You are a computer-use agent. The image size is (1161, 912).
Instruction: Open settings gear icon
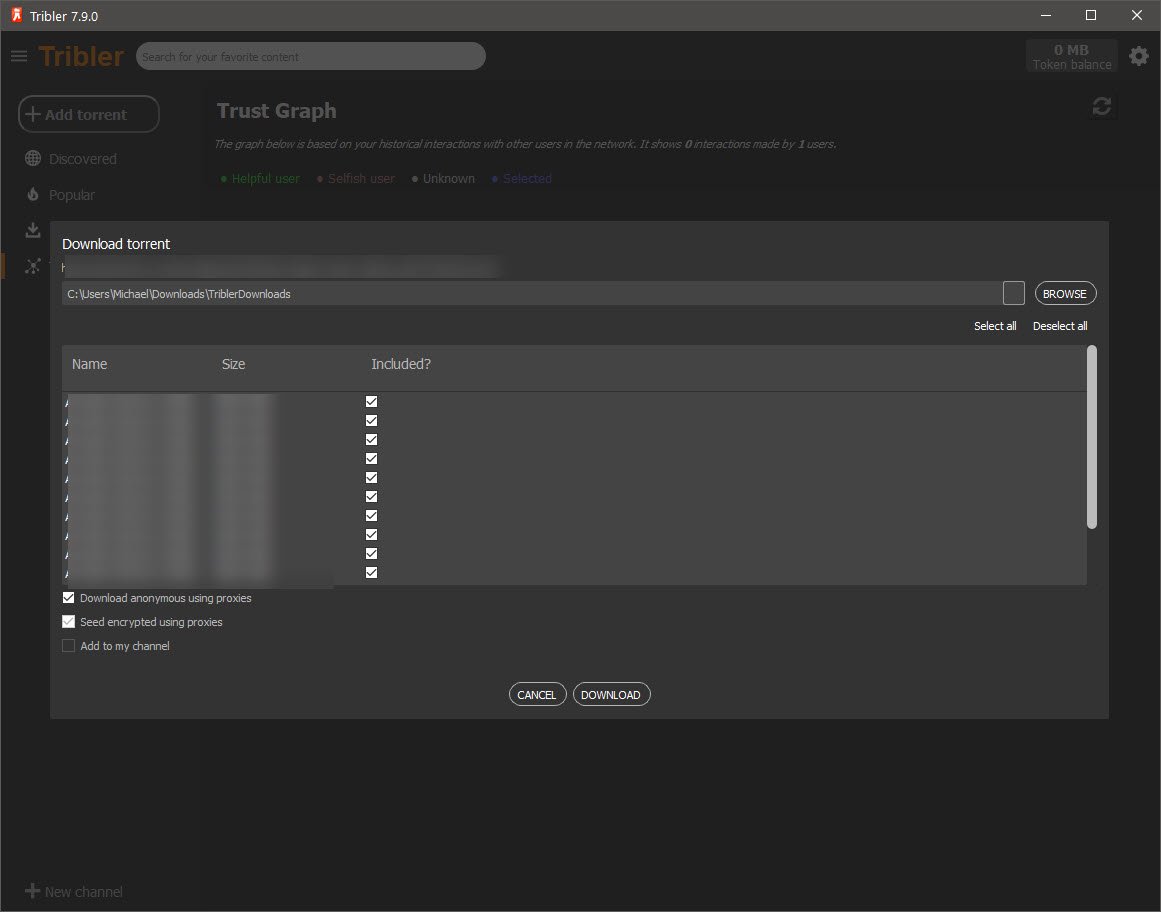[x=1139, y=56]
